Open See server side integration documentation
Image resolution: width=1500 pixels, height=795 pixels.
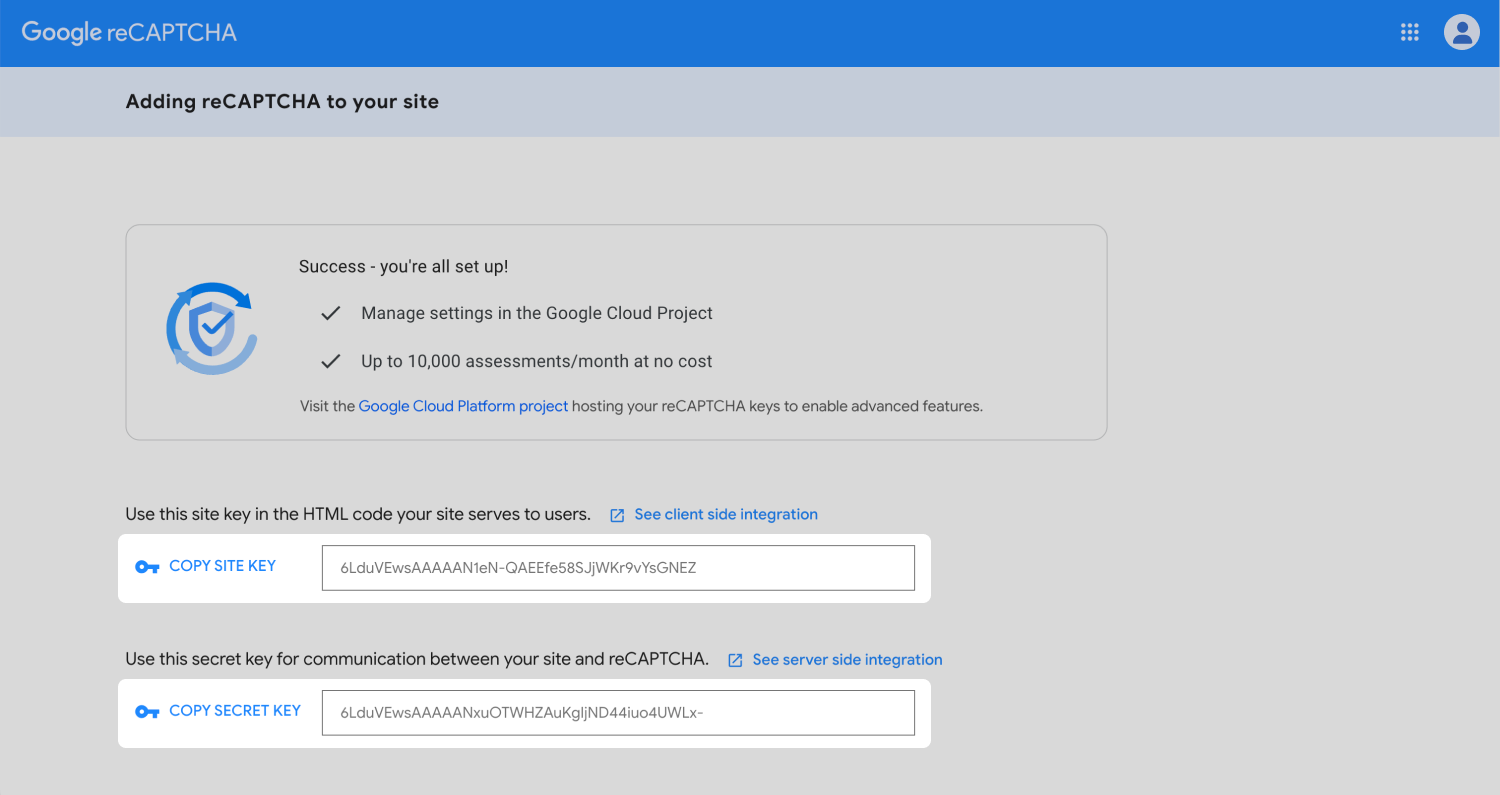pyautogui.click(x=848, y=659)
